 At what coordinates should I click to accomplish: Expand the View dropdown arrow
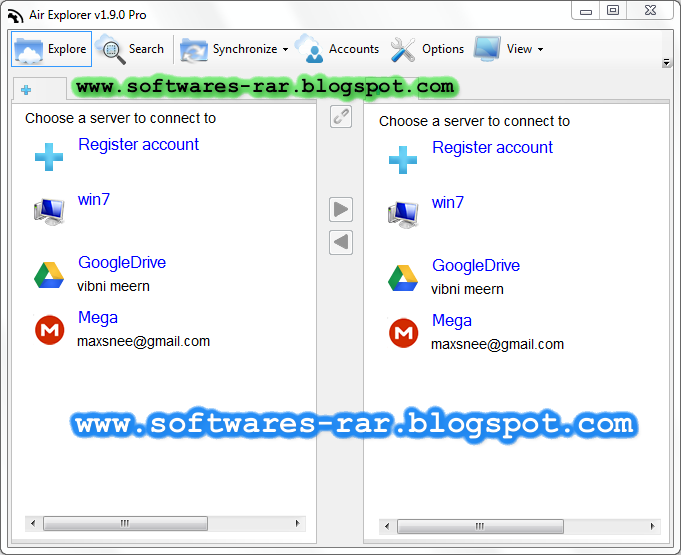(540, 50)
